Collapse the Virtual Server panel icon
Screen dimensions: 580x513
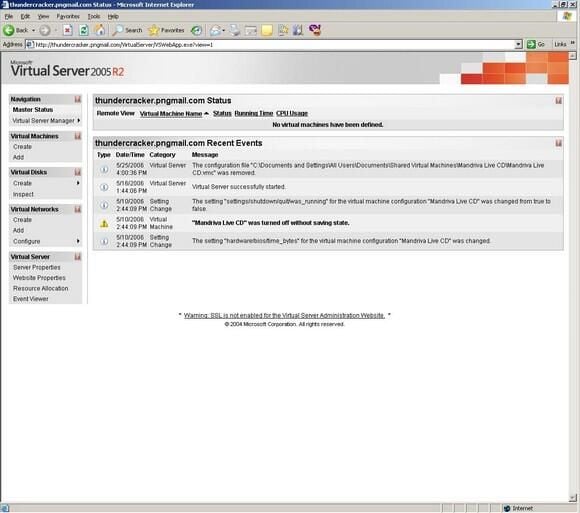tap(77, 257)
